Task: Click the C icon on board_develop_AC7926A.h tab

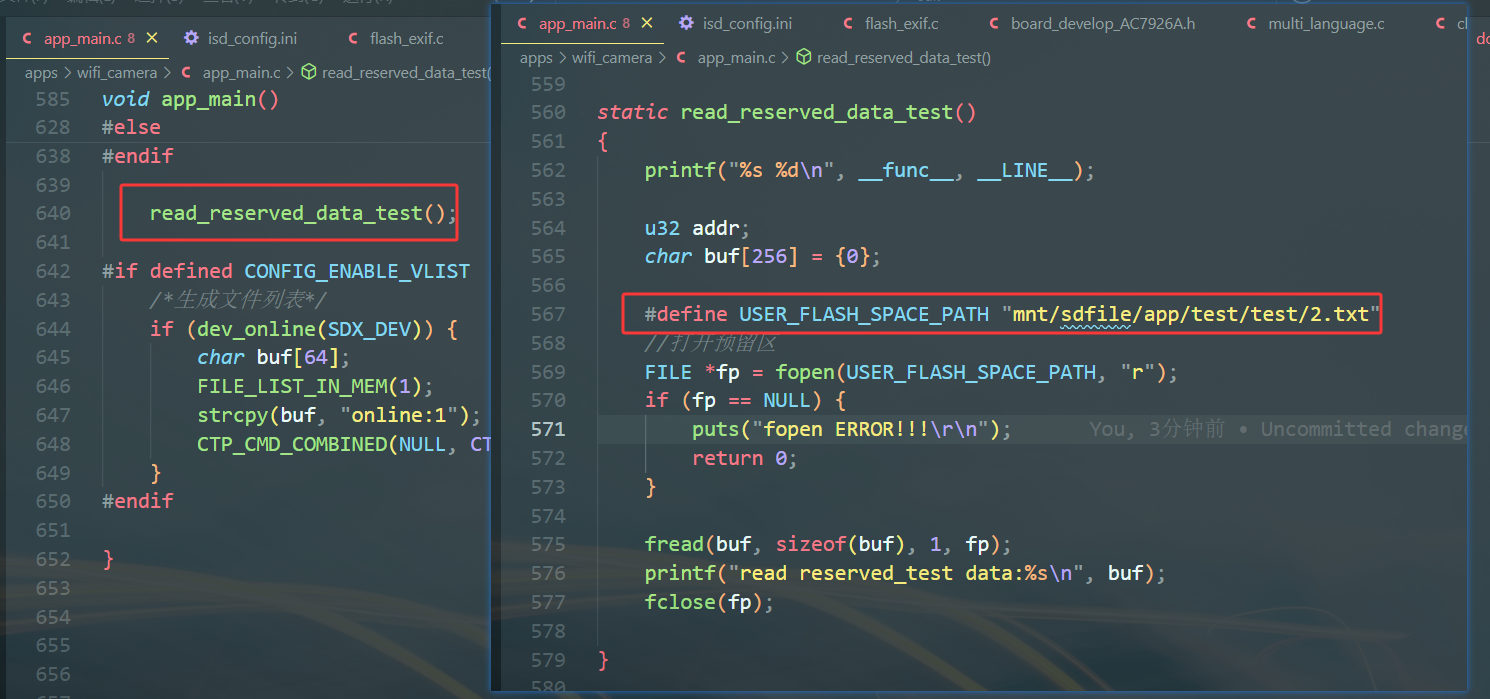Action: 993,23
